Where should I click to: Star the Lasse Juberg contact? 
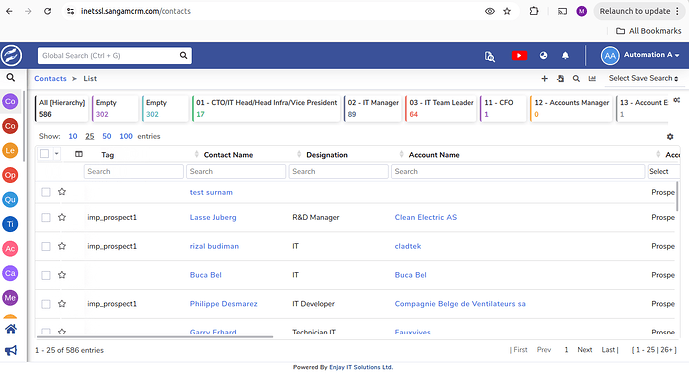[62, 217]
